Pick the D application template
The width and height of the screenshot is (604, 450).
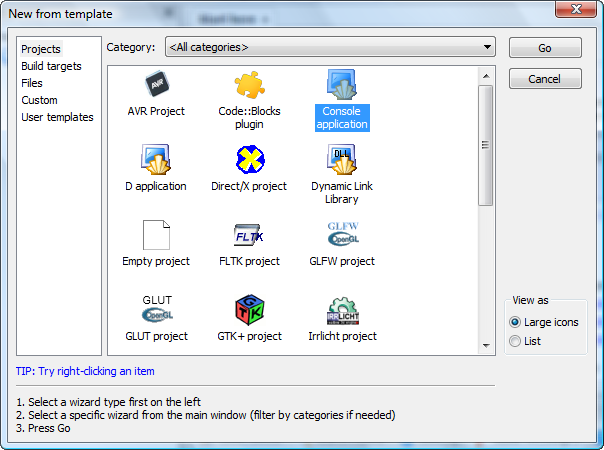[156, 160]
